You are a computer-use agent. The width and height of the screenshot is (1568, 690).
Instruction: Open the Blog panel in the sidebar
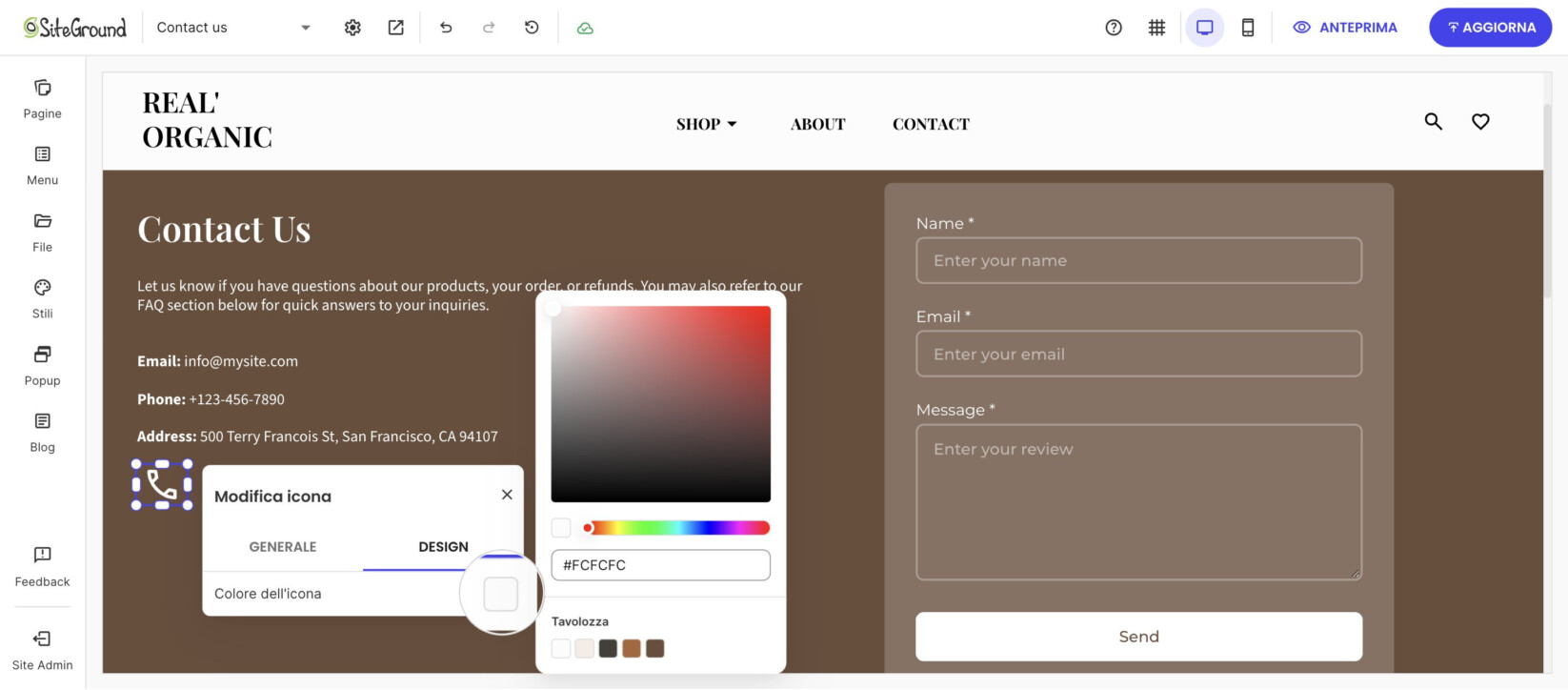[x=42, y=433]
